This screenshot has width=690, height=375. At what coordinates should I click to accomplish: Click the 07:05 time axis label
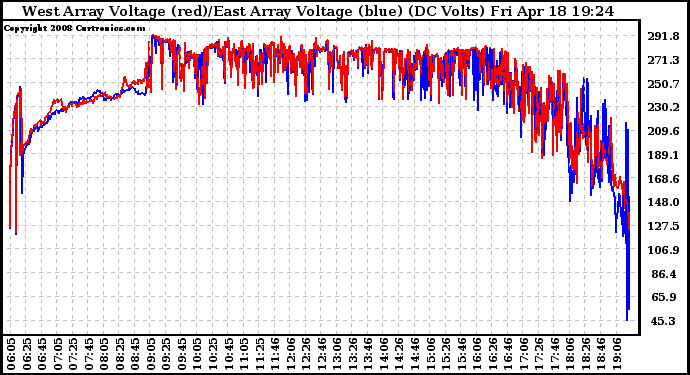(x=57, y=354)
